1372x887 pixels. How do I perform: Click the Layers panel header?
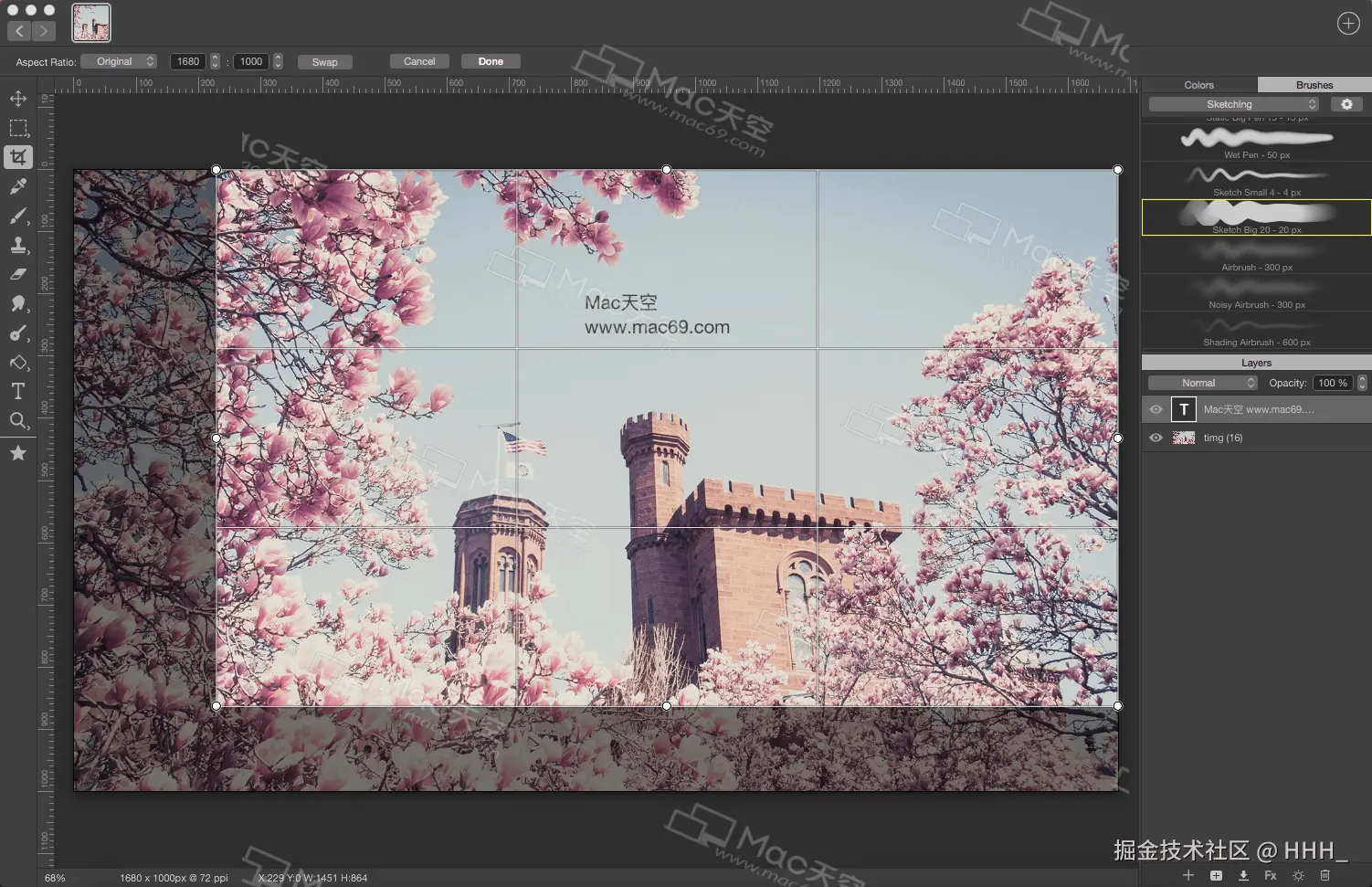coord(1256,363)
